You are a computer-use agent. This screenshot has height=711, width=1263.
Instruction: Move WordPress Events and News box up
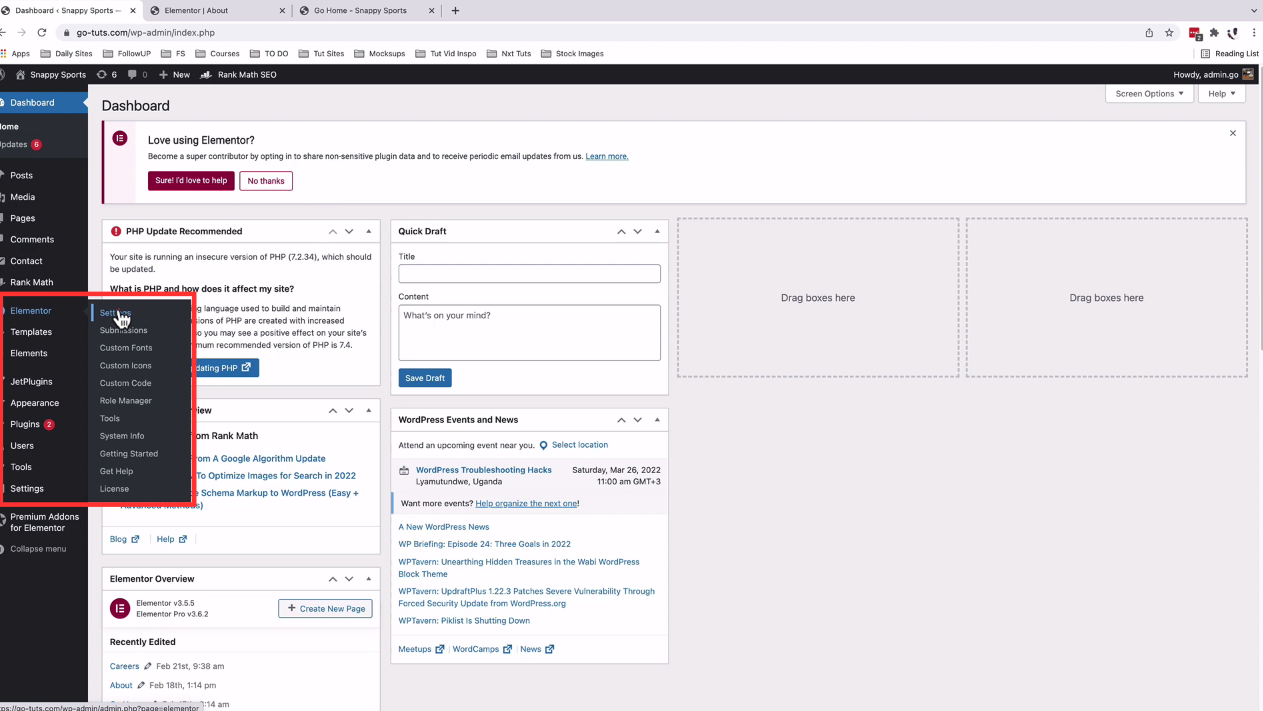[621, 420]
